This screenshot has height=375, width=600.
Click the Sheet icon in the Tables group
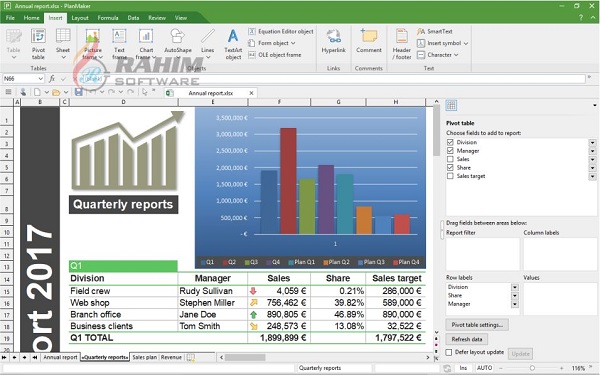63,37
